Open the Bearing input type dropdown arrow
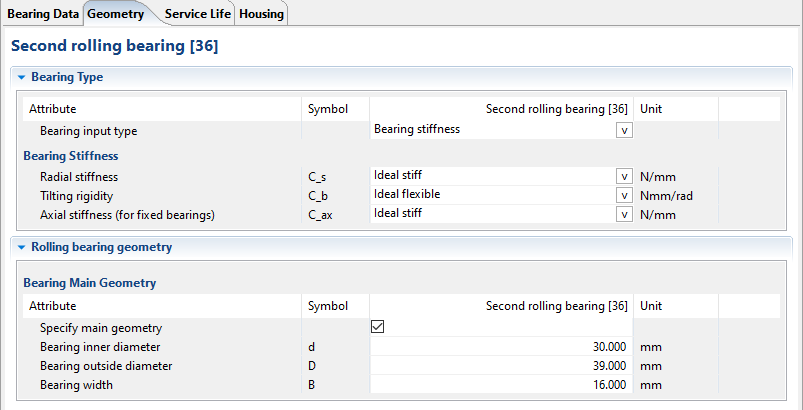The height and width of the screenshot is (410, 803). click(624, 131)
